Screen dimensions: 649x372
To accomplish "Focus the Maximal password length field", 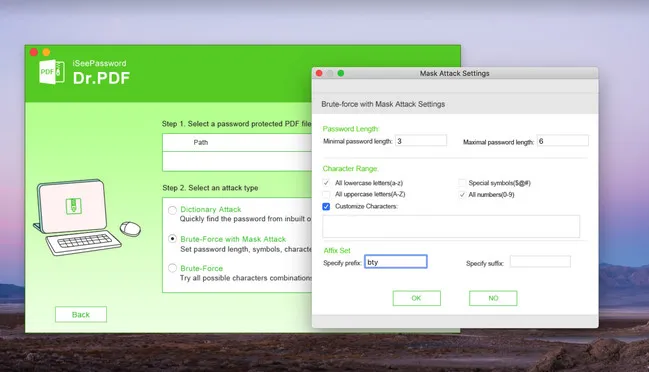I will click(x=562, y=141).
